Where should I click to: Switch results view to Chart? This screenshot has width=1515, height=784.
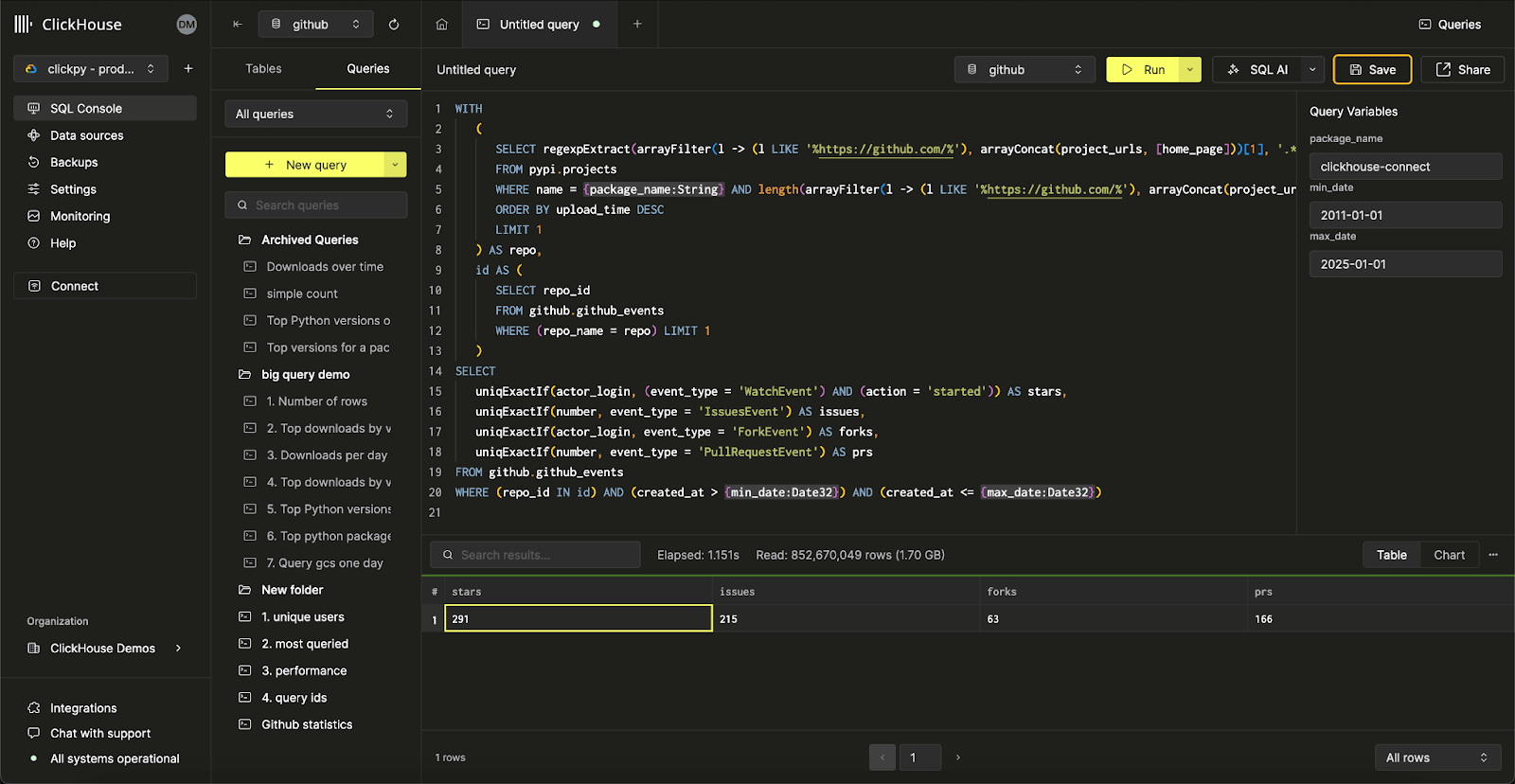pyautogui.click(x=1449, y=555)
